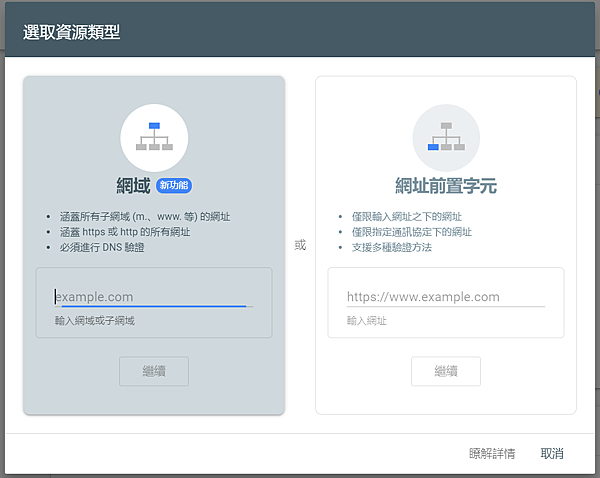Click text 支援多種驗證方法
Image resolution: width=600 pixels, height=478 pixels.
coord(392,247)
